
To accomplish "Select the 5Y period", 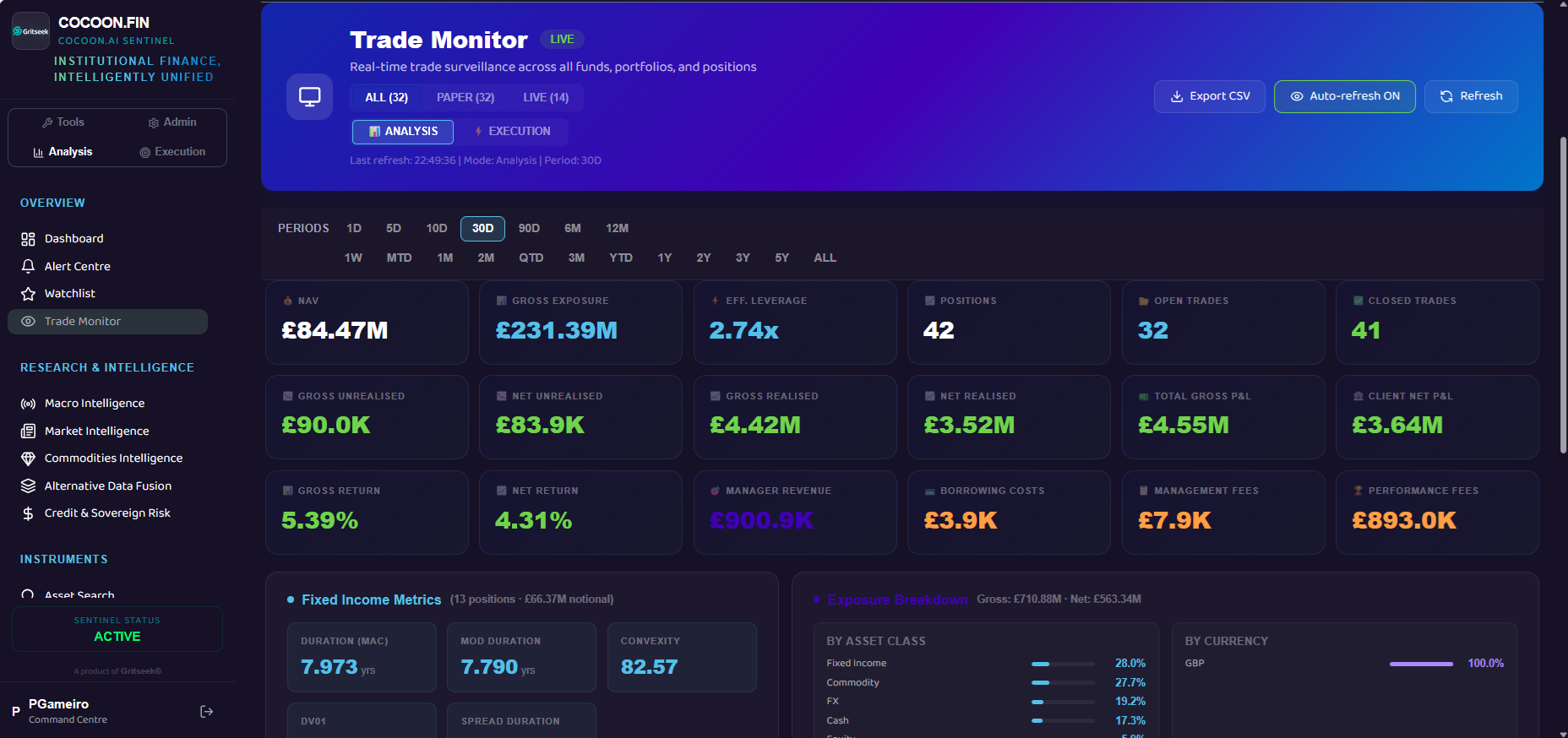I will tap(782, 258).
